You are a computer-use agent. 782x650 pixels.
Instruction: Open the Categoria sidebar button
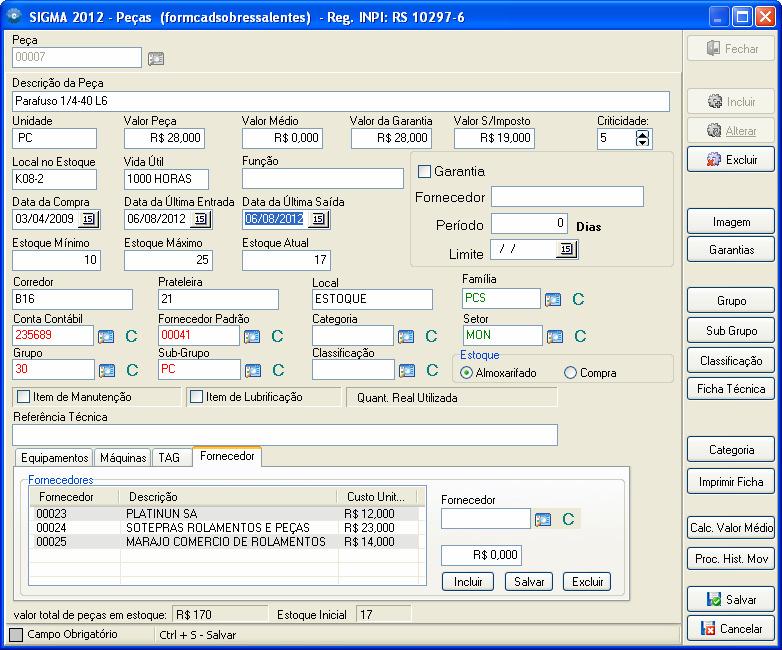pyautogui.click(x=731, y=450)
